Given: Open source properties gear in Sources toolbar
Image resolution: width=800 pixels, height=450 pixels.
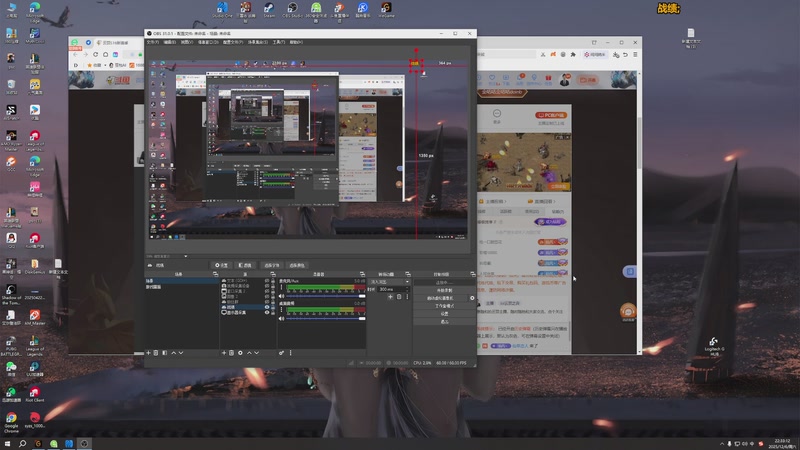Looking at the screenshot, I should (240, 353).
